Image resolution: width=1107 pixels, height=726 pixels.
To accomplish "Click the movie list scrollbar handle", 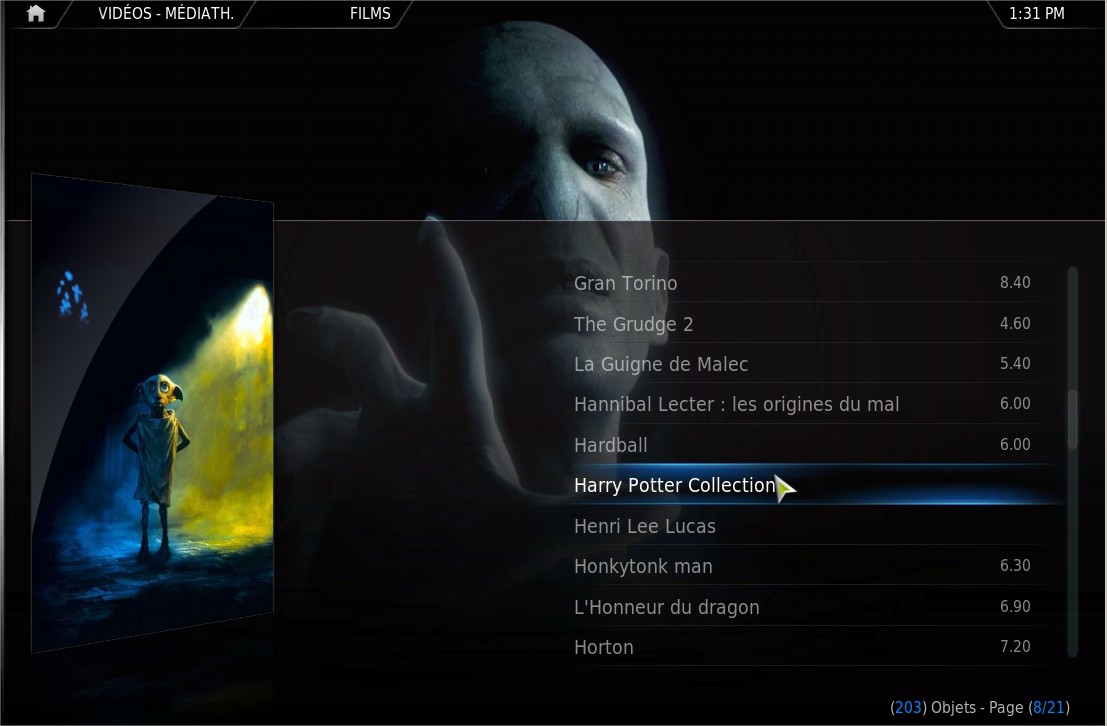I will click(1073, 419).
